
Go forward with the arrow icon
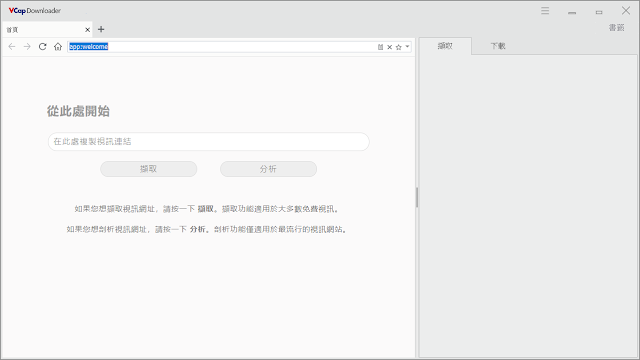27,47
